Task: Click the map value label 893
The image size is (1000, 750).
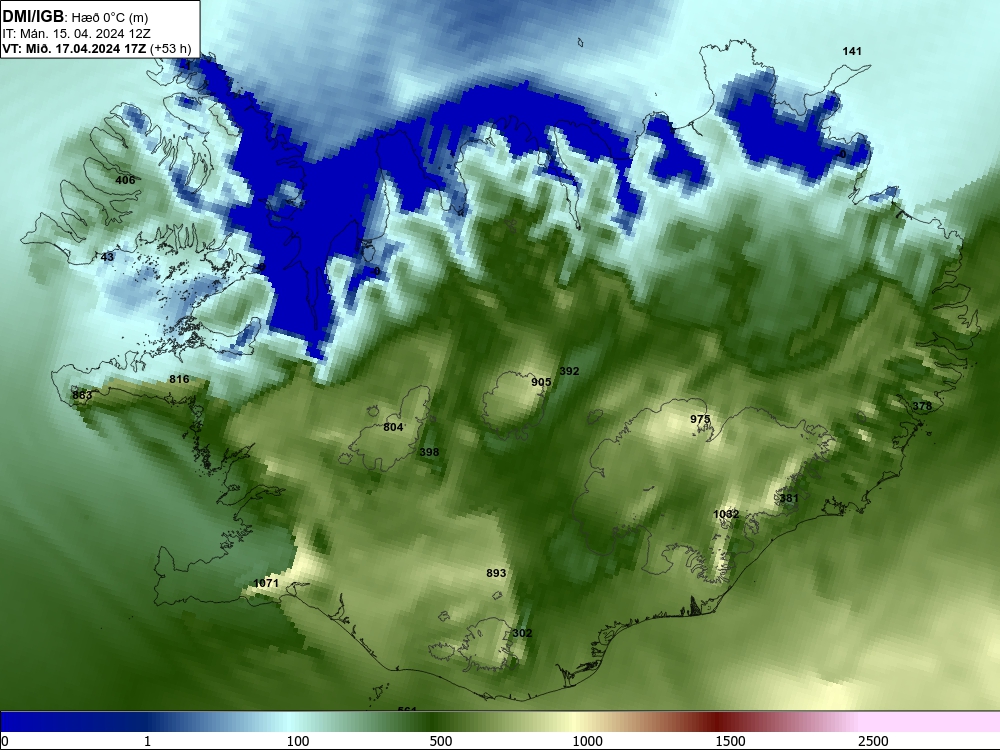Action: click(496, 573)
